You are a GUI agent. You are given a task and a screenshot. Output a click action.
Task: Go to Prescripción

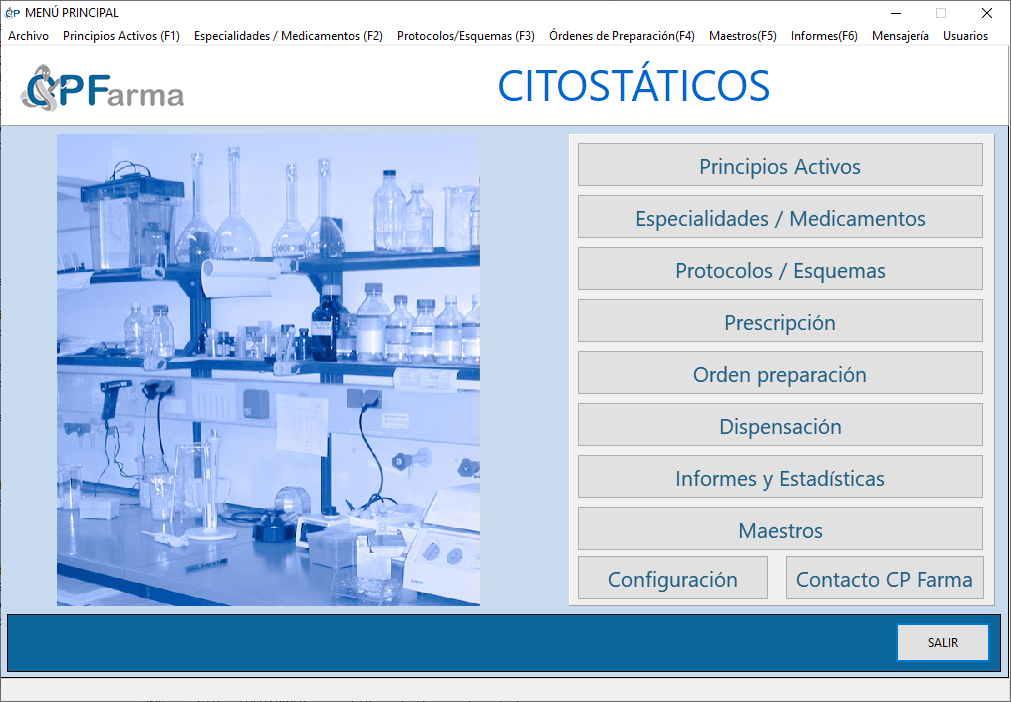[780, 321]
